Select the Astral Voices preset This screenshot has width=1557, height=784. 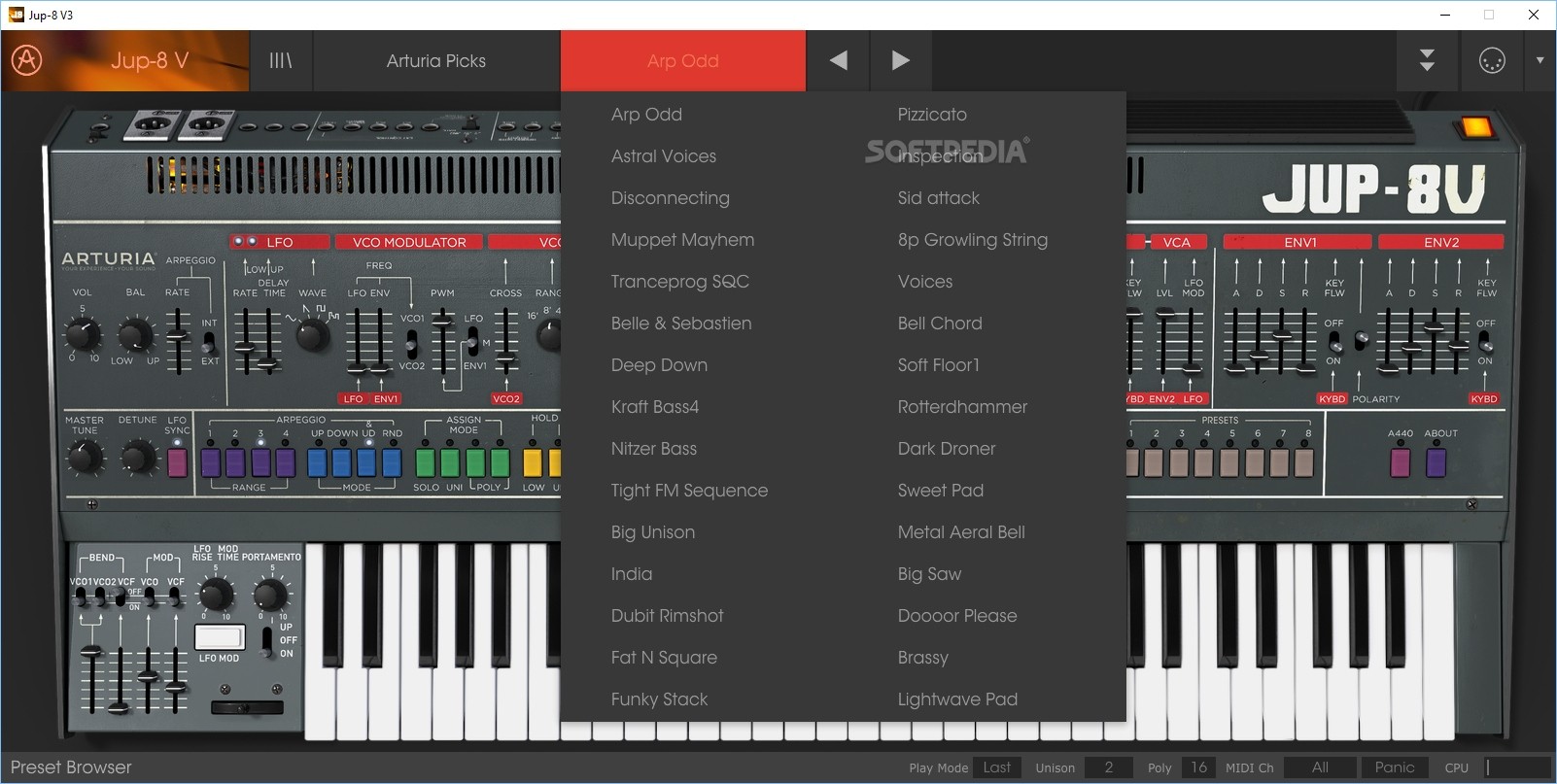pyautogui.click(x=664, y=155)
